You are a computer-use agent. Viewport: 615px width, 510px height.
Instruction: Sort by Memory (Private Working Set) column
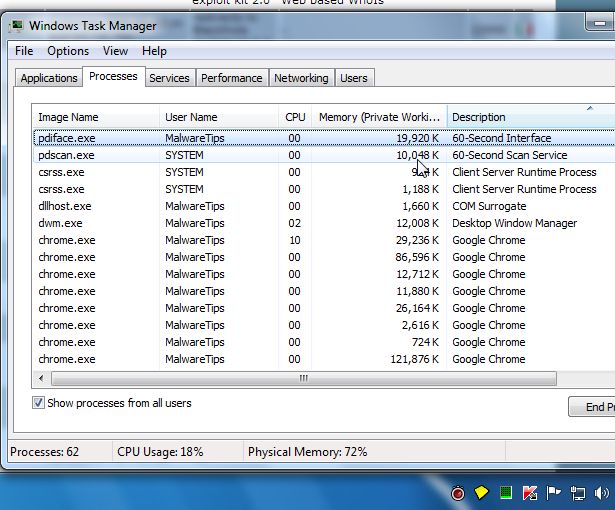(x=379, y=117)
